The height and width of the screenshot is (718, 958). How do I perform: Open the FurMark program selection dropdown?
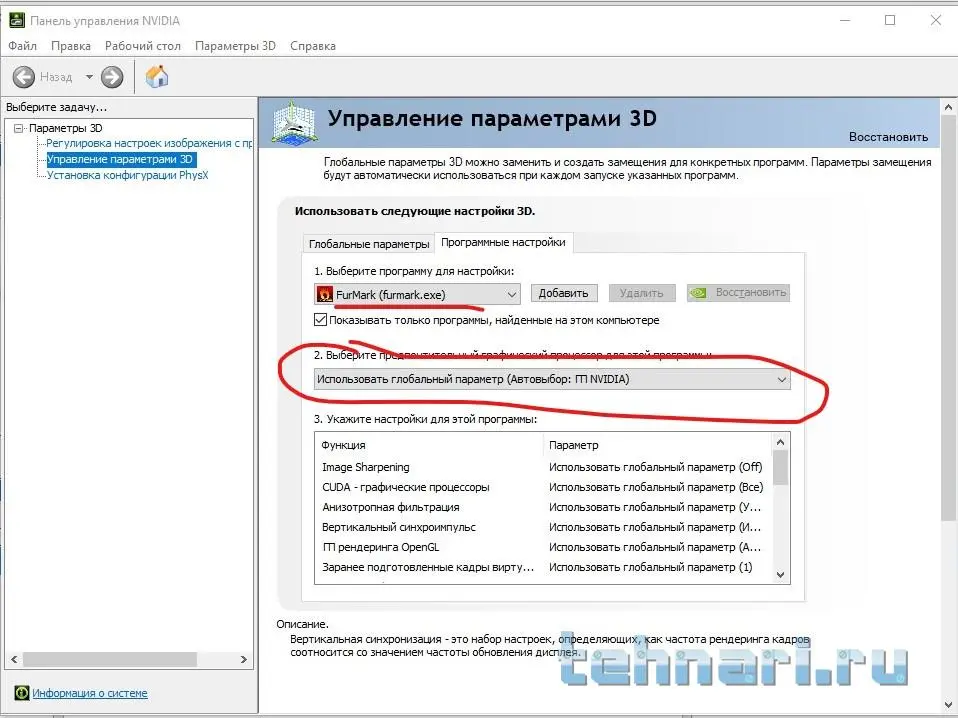pos(417,295)
